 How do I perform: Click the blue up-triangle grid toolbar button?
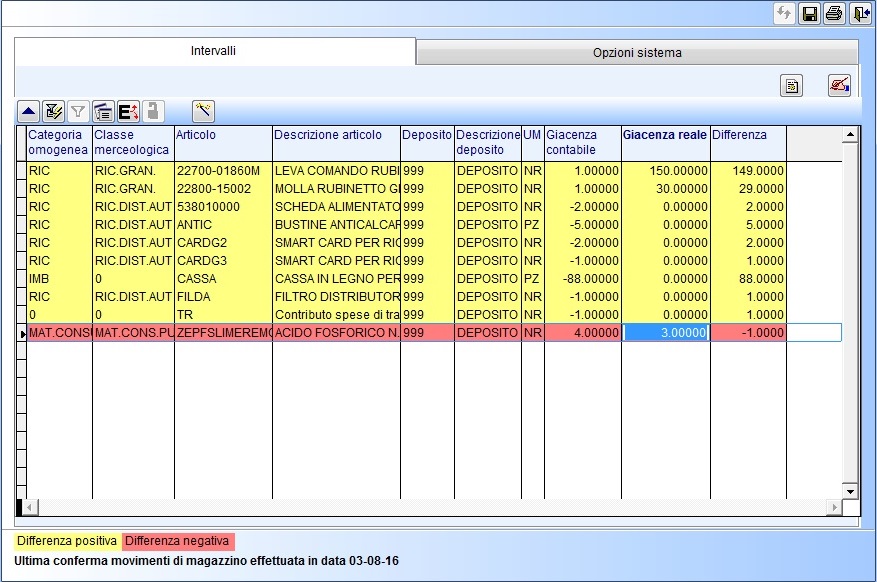point(29,112)
